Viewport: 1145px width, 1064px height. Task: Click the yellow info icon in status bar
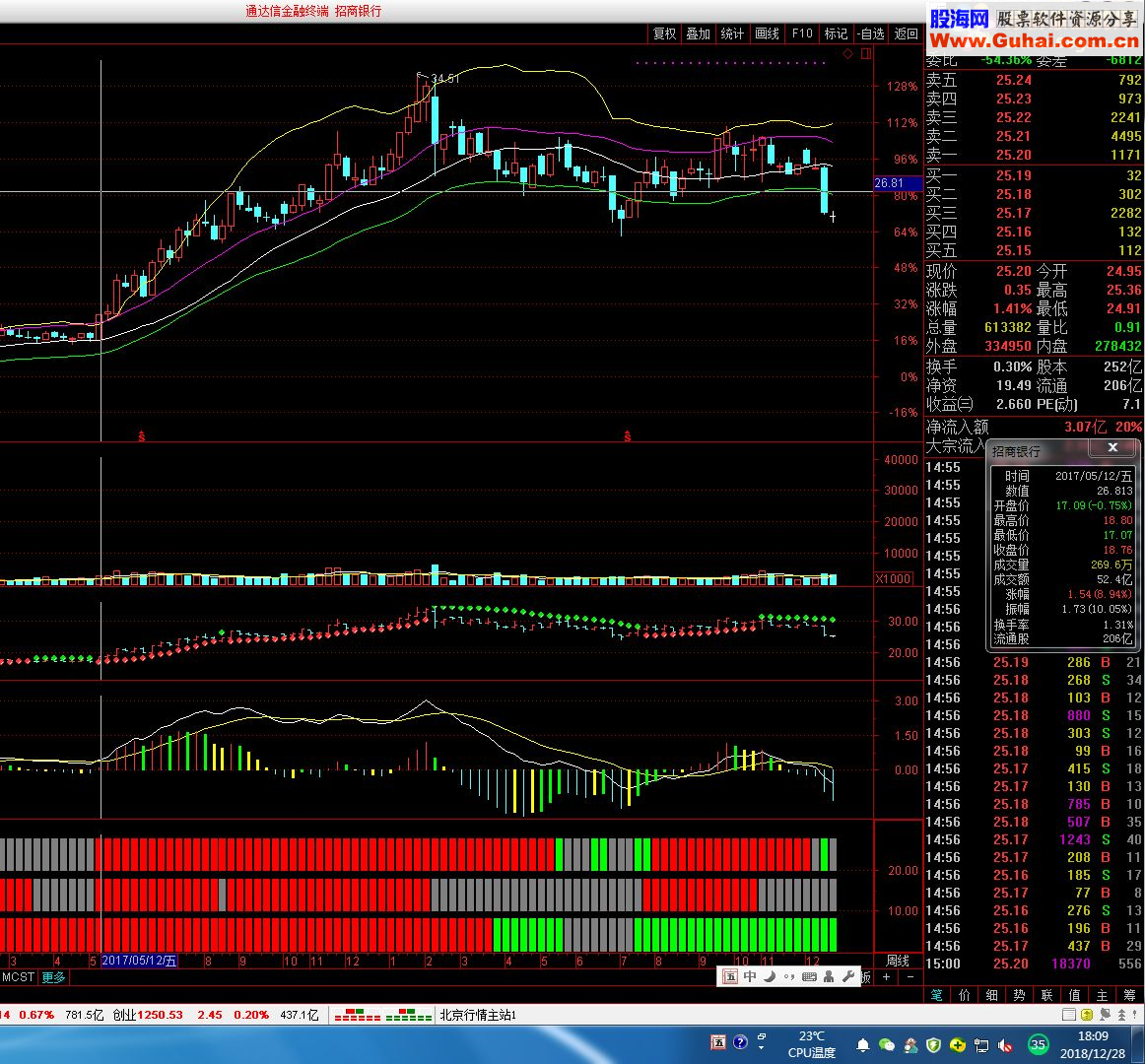pyautogui.click(x=1087, y=1015)
